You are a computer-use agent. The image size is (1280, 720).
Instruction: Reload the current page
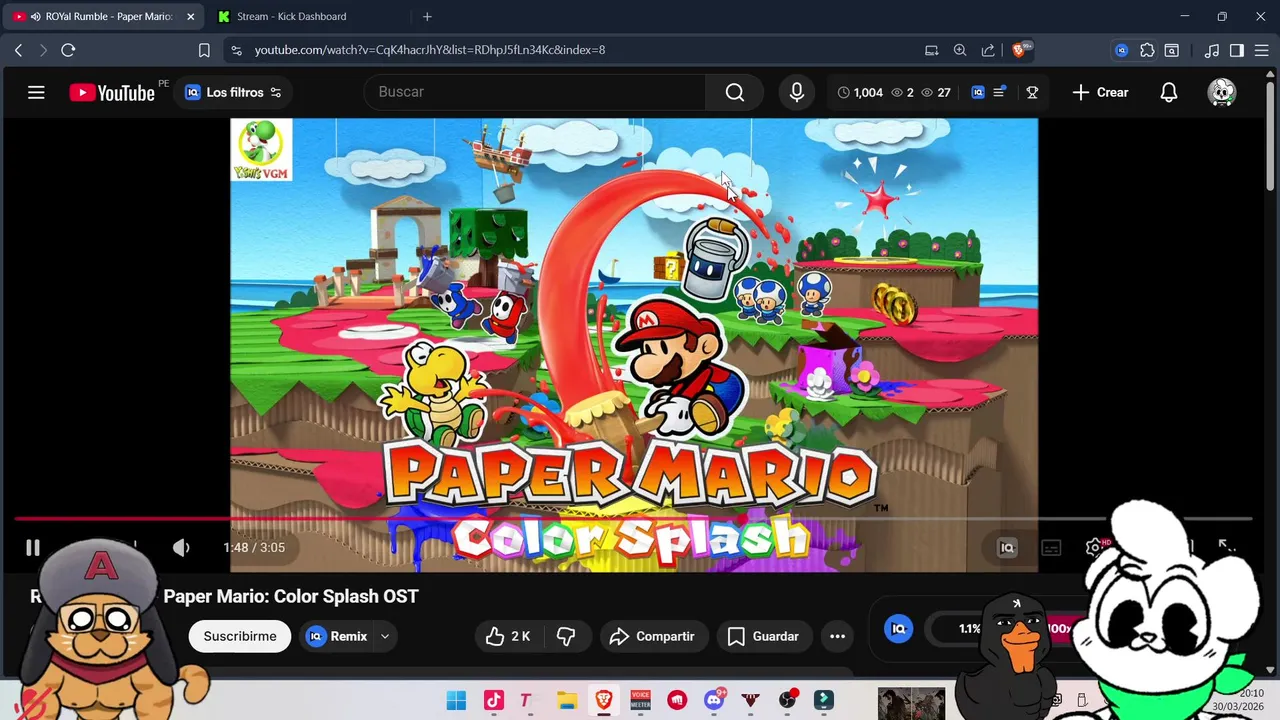click(x=68, y=50)
